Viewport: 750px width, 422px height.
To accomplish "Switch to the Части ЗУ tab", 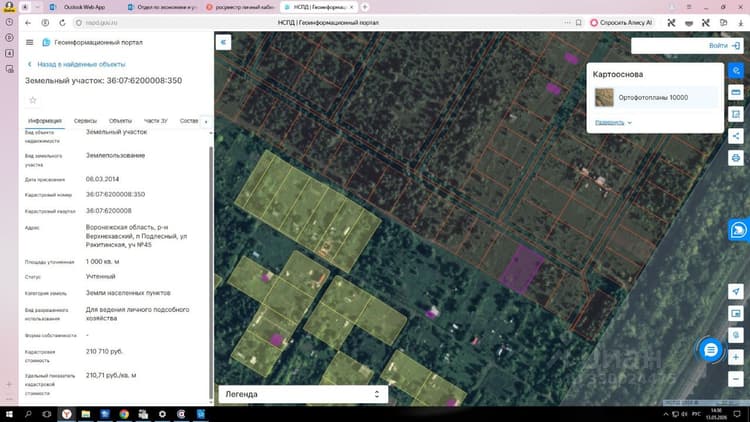I will pyautogui.click(x=155, y=121).
